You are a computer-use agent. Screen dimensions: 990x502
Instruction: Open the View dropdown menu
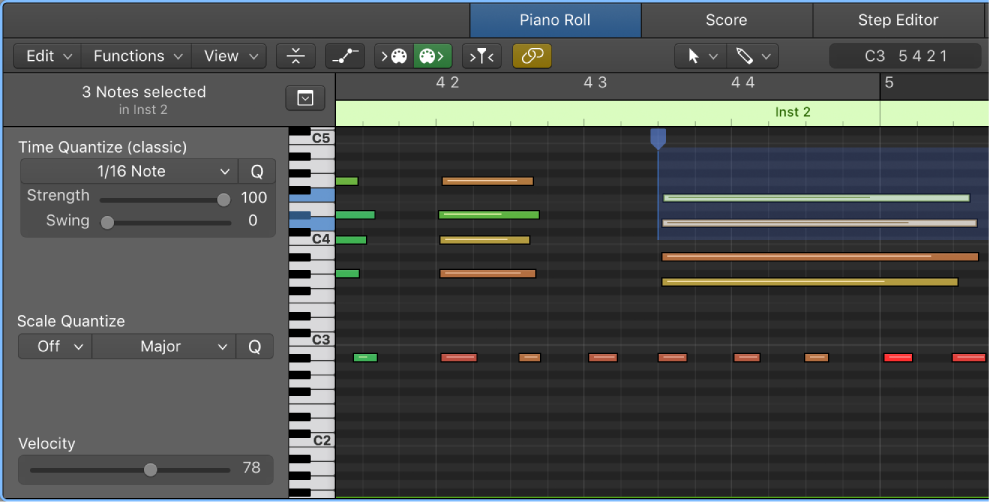click(229, 56)
